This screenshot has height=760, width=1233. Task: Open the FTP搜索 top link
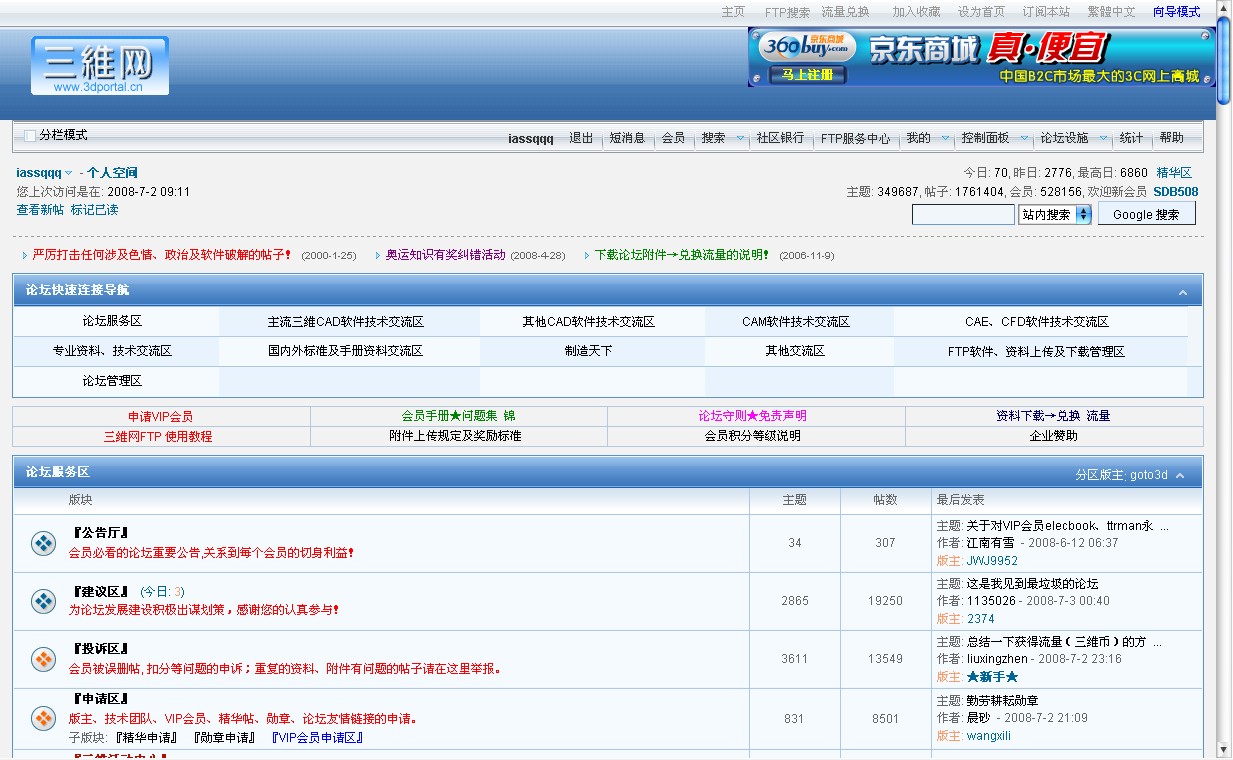(x=787, y=12)
